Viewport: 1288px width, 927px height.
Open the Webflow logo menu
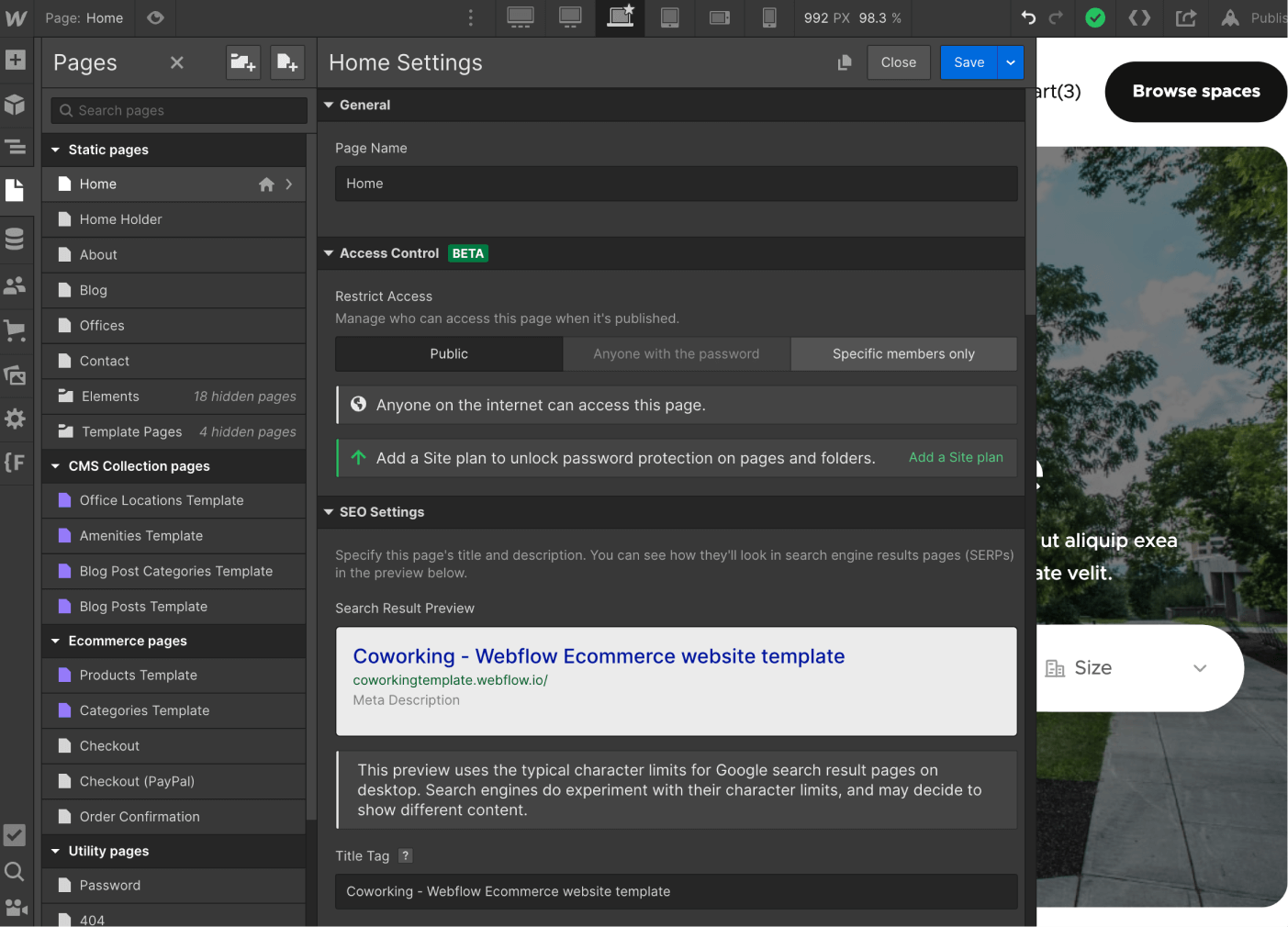click(17, 17)
